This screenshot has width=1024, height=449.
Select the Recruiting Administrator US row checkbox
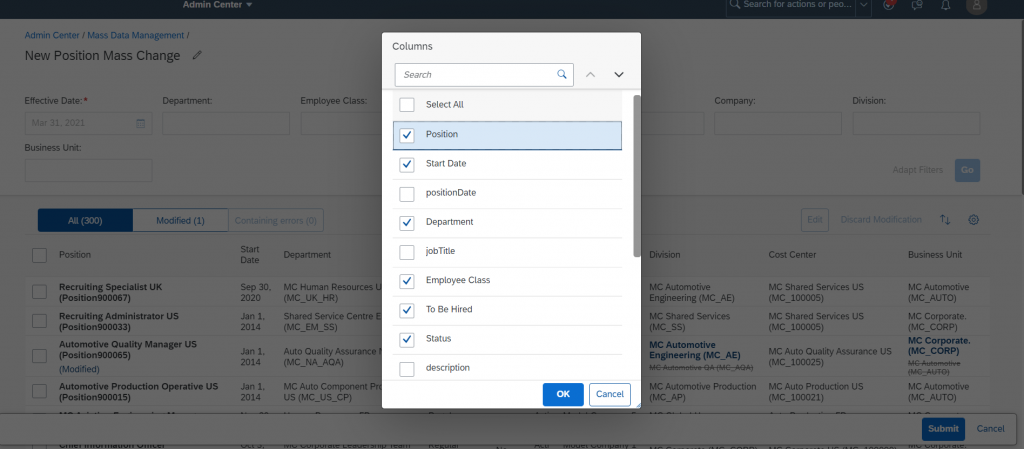(39, 321)
